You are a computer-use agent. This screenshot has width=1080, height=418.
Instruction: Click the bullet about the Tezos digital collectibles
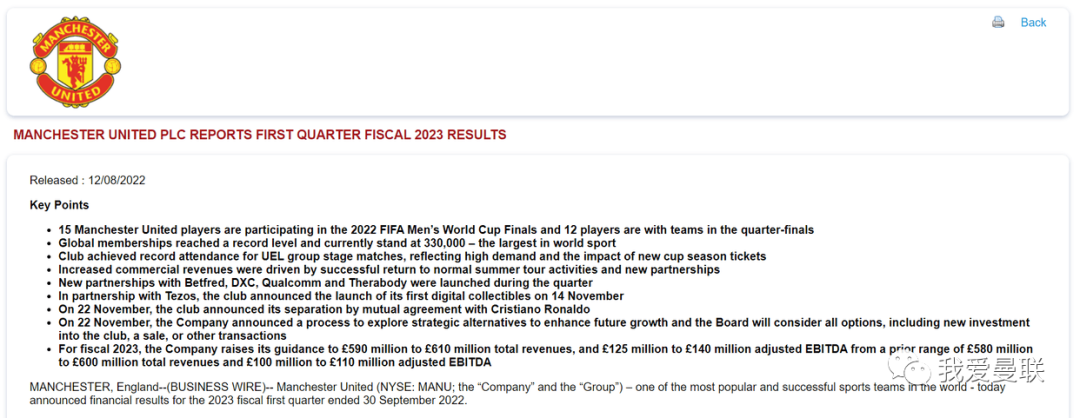(x=341, y=296)
